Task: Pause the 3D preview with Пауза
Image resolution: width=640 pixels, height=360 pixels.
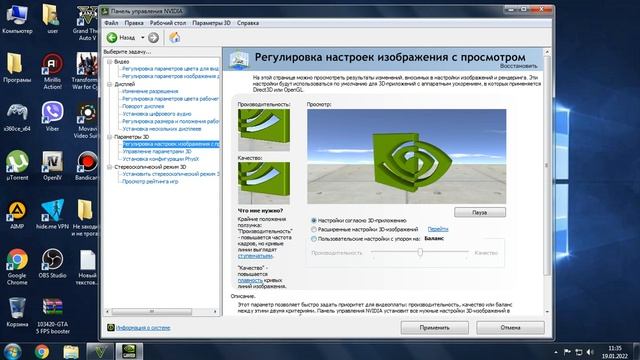Action: coord(480,212)
